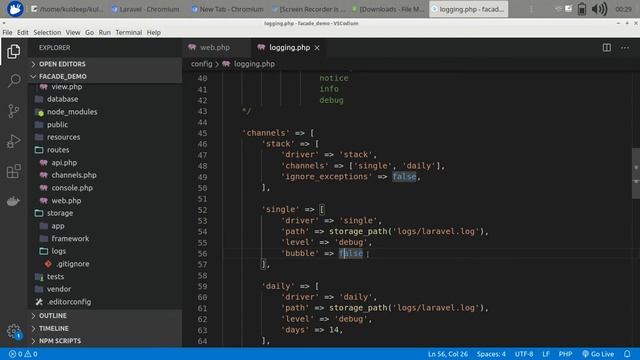Open view.php in the explorer tree

point(66,87)
